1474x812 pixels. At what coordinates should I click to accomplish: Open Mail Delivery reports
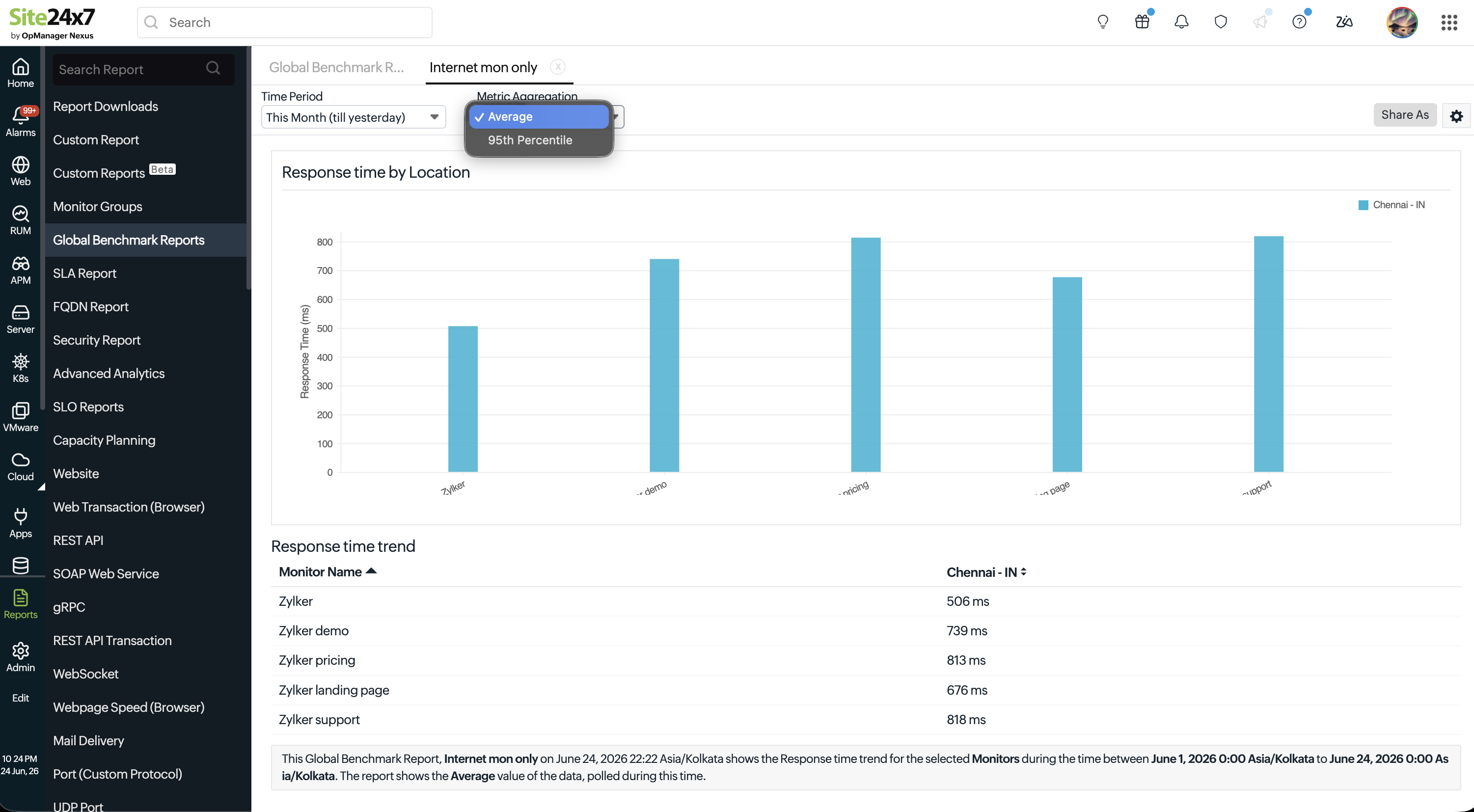pos(88,740)
